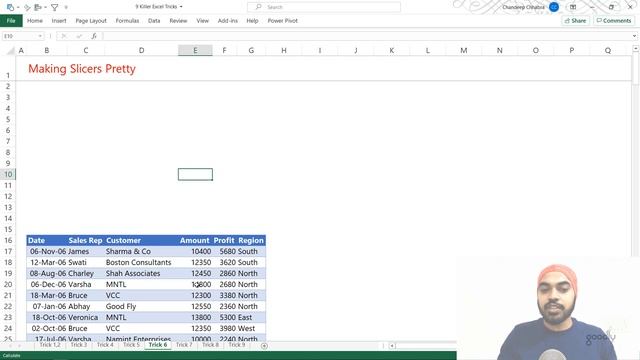640x360 pixels.
Task: Click inside the formula bar input
Action: pos(367,36)
